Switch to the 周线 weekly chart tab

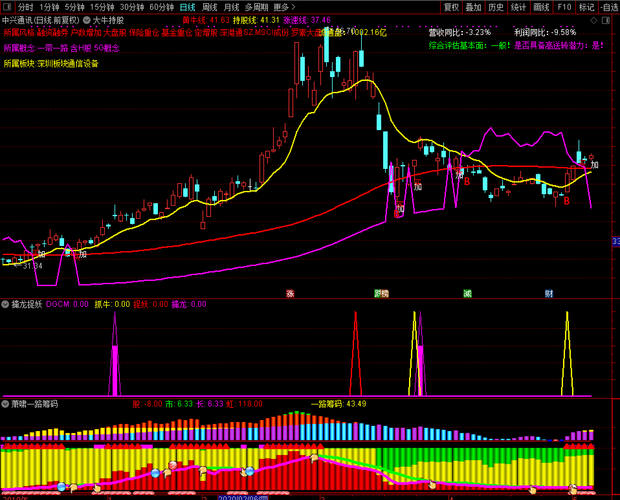[x=209, y=6]
